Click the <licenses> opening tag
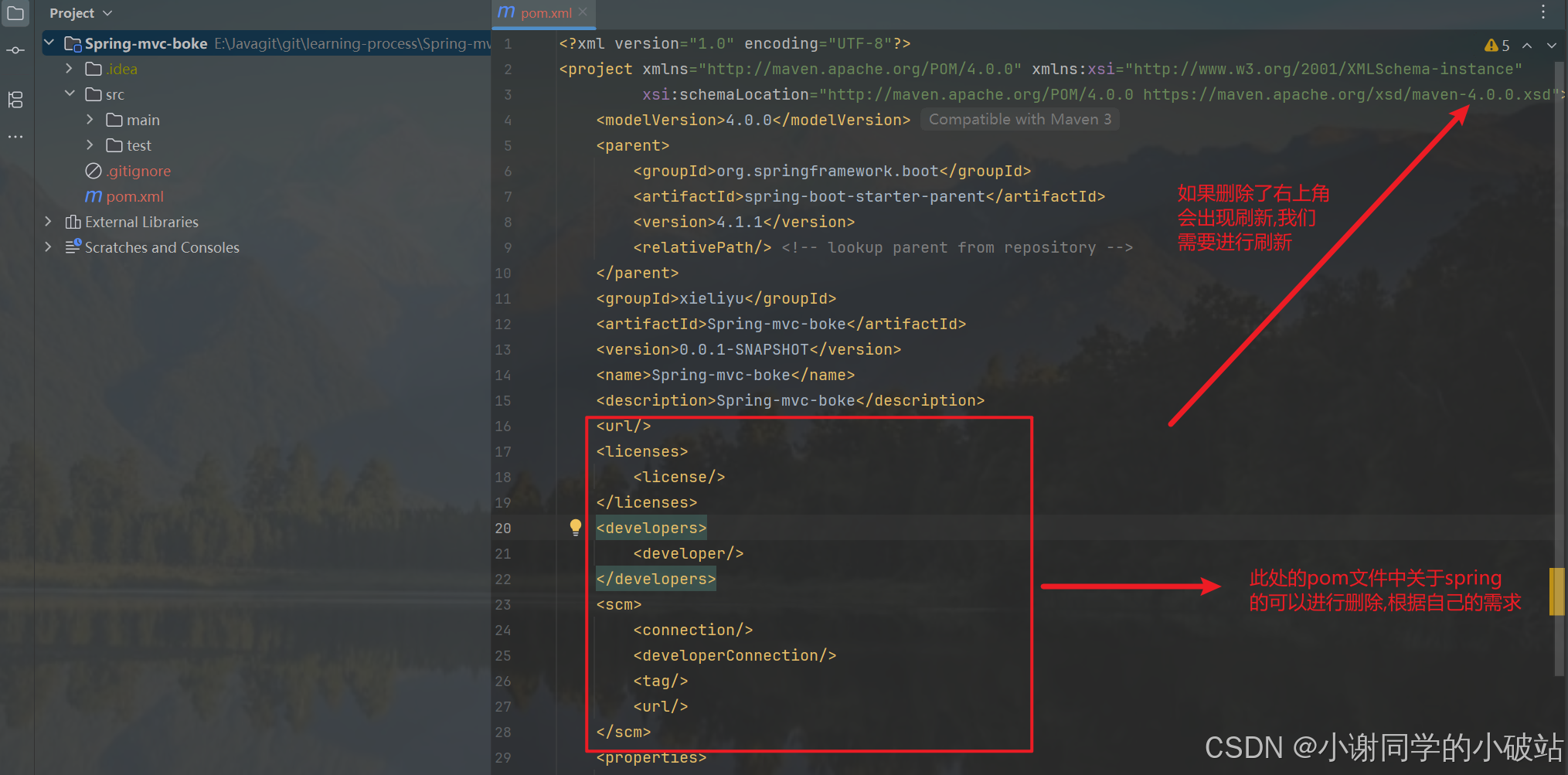The width and height of the screenshot is (1568, 775). [x=642, y=451]
